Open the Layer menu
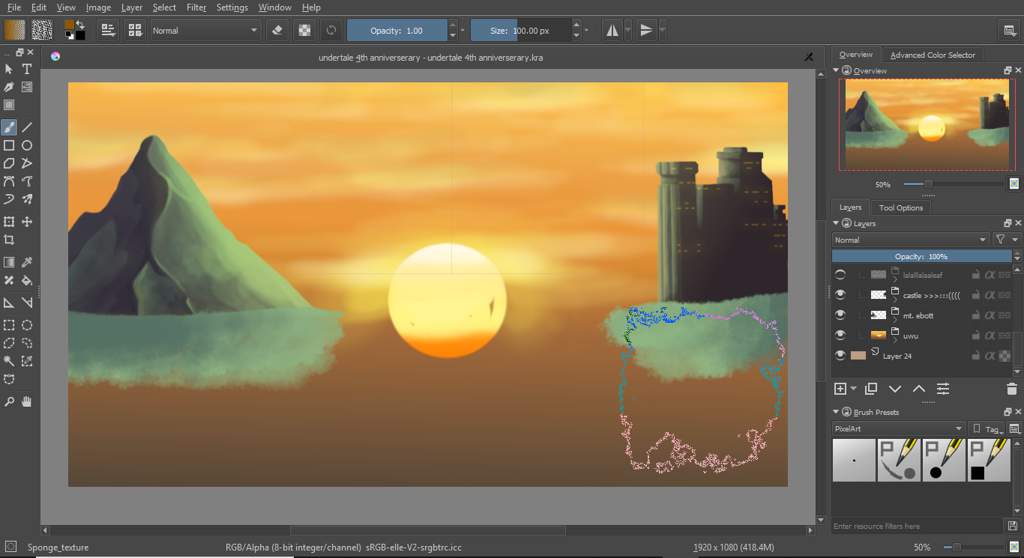1024x558 pixels. click(131, 7)
